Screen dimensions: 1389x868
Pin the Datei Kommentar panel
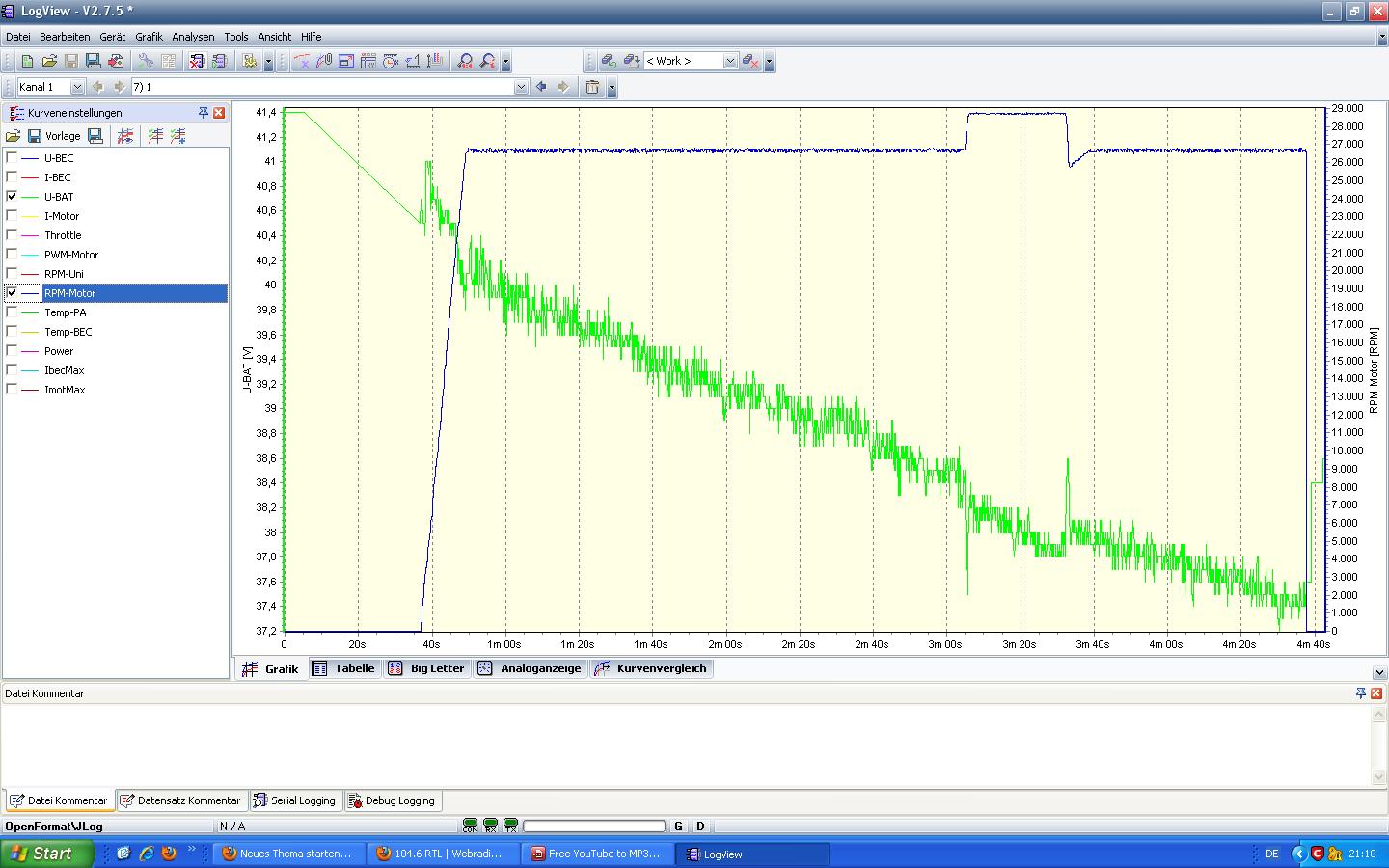pos(1361,693)
